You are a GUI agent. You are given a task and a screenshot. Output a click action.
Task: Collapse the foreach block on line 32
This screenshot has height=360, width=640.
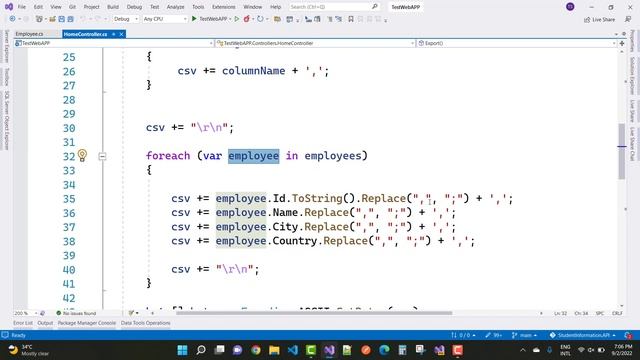point(102,156)
